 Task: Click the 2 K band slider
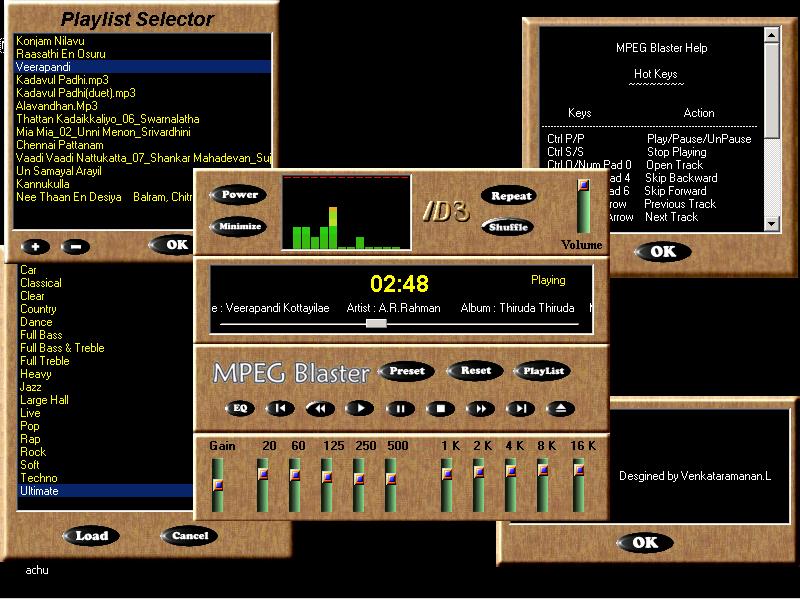pos(479,472)
